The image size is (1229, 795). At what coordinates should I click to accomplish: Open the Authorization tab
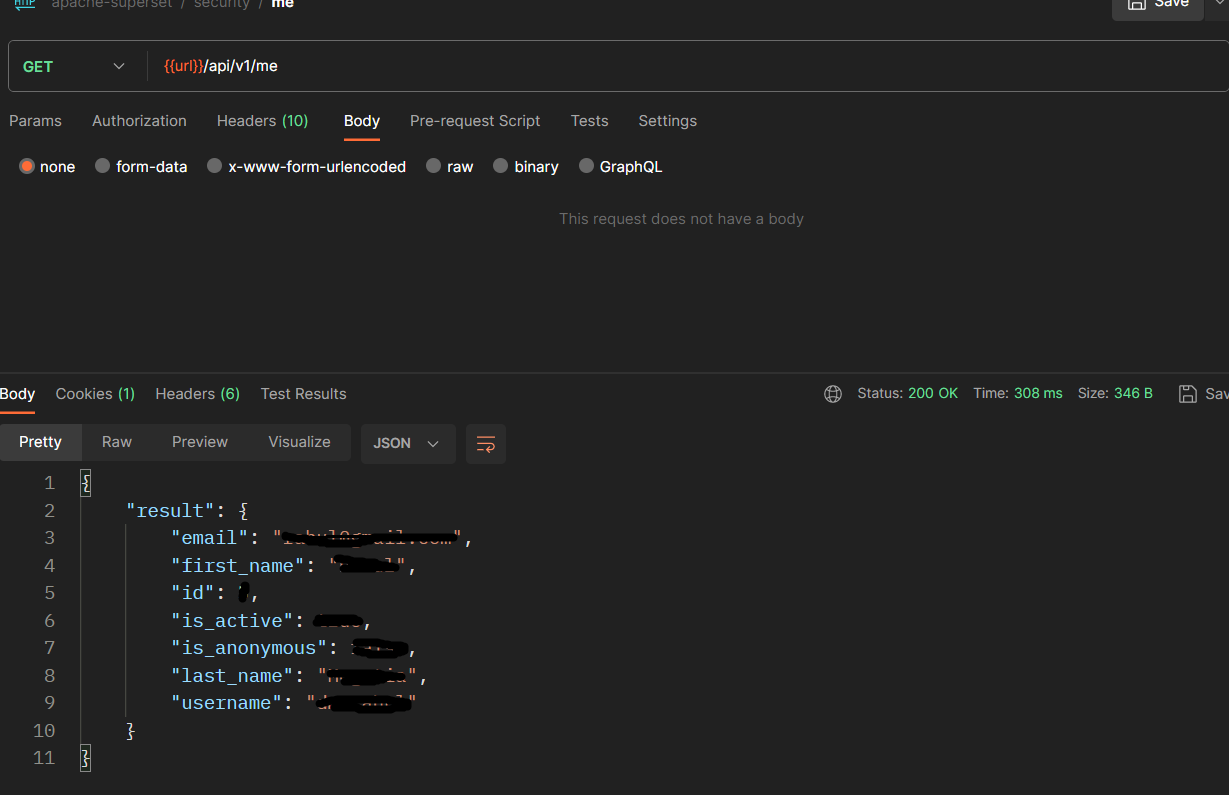[139, 121]
